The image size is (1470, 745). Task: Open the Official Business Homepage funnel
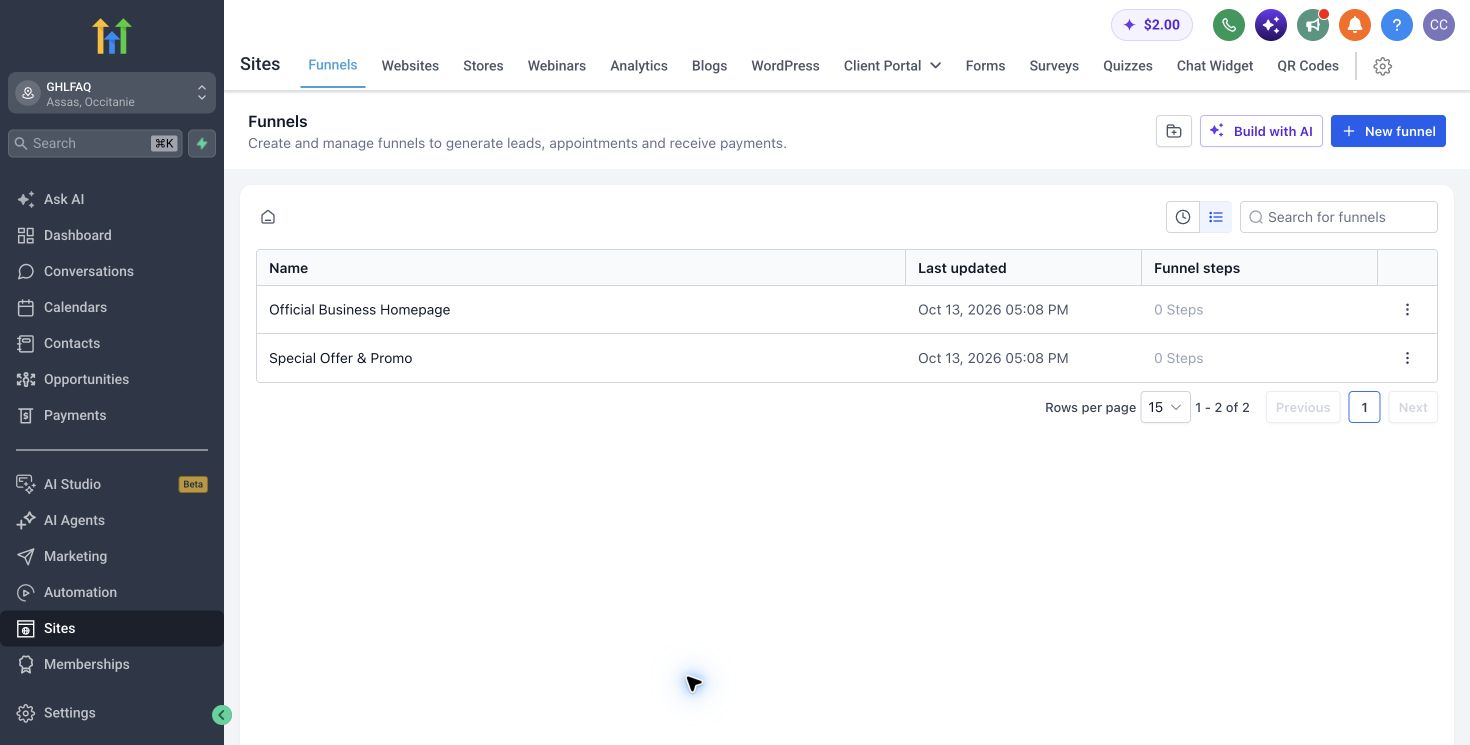pos(360,310)
